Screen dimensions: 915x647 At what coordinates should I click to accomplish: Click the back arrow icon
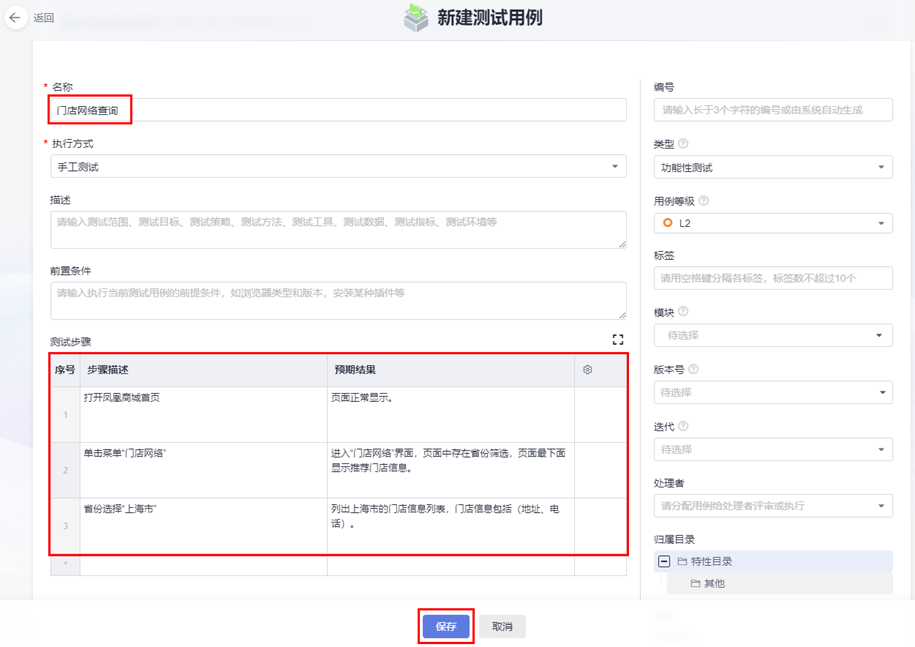click(x=15, y=17)
